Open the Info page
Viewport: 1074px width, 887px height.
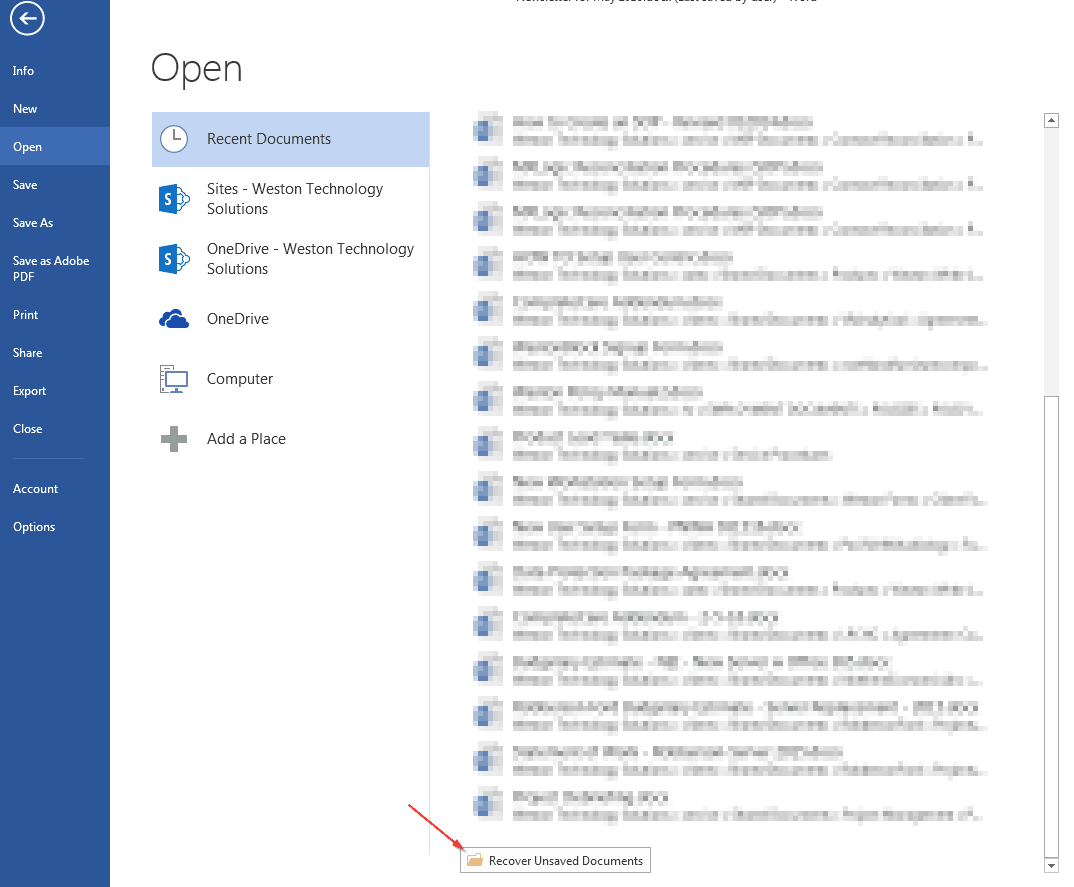(x=55, y=71)
